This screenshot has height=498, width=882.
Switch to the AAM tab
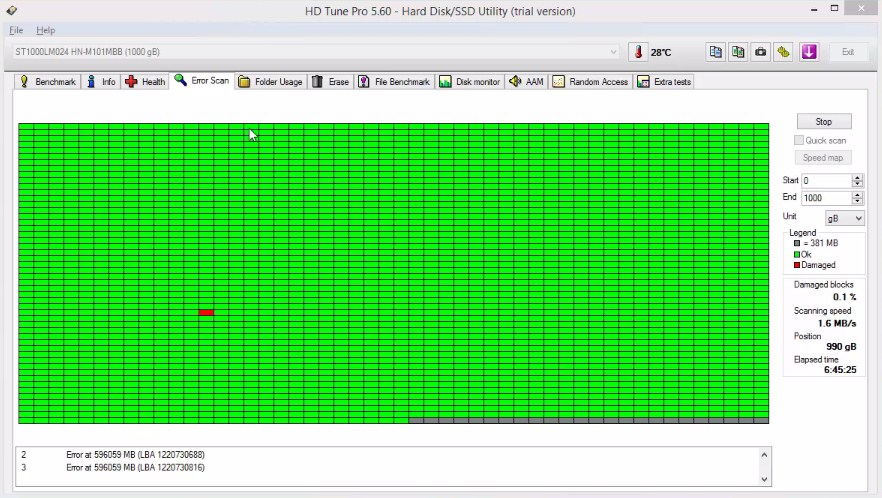pyautogui.click(x=526, y=82)
